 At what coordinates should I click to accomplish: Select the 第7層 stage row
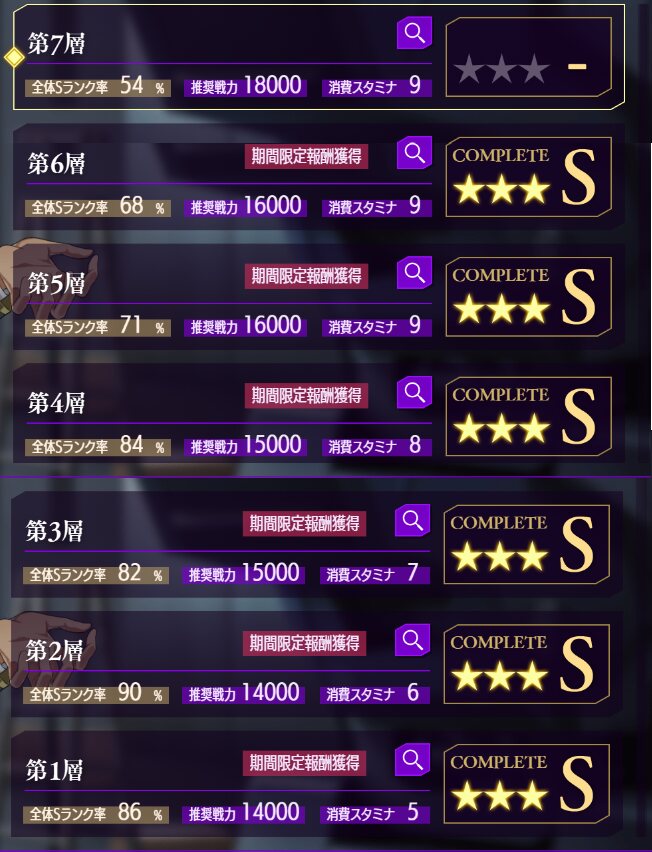click(318, 57)
